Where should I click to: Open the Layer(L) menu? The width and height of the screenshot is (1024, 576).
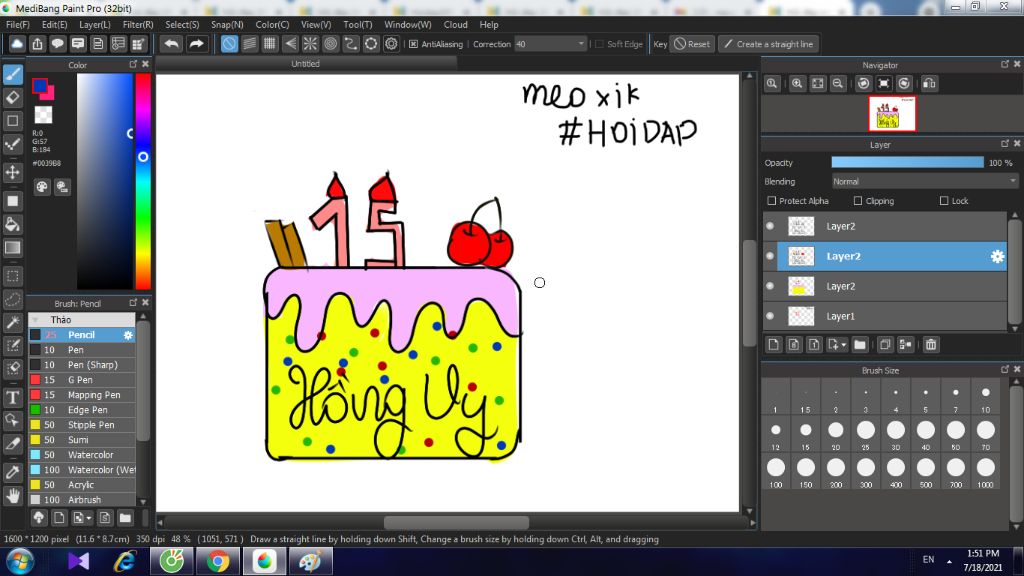(x=95, y=24)
